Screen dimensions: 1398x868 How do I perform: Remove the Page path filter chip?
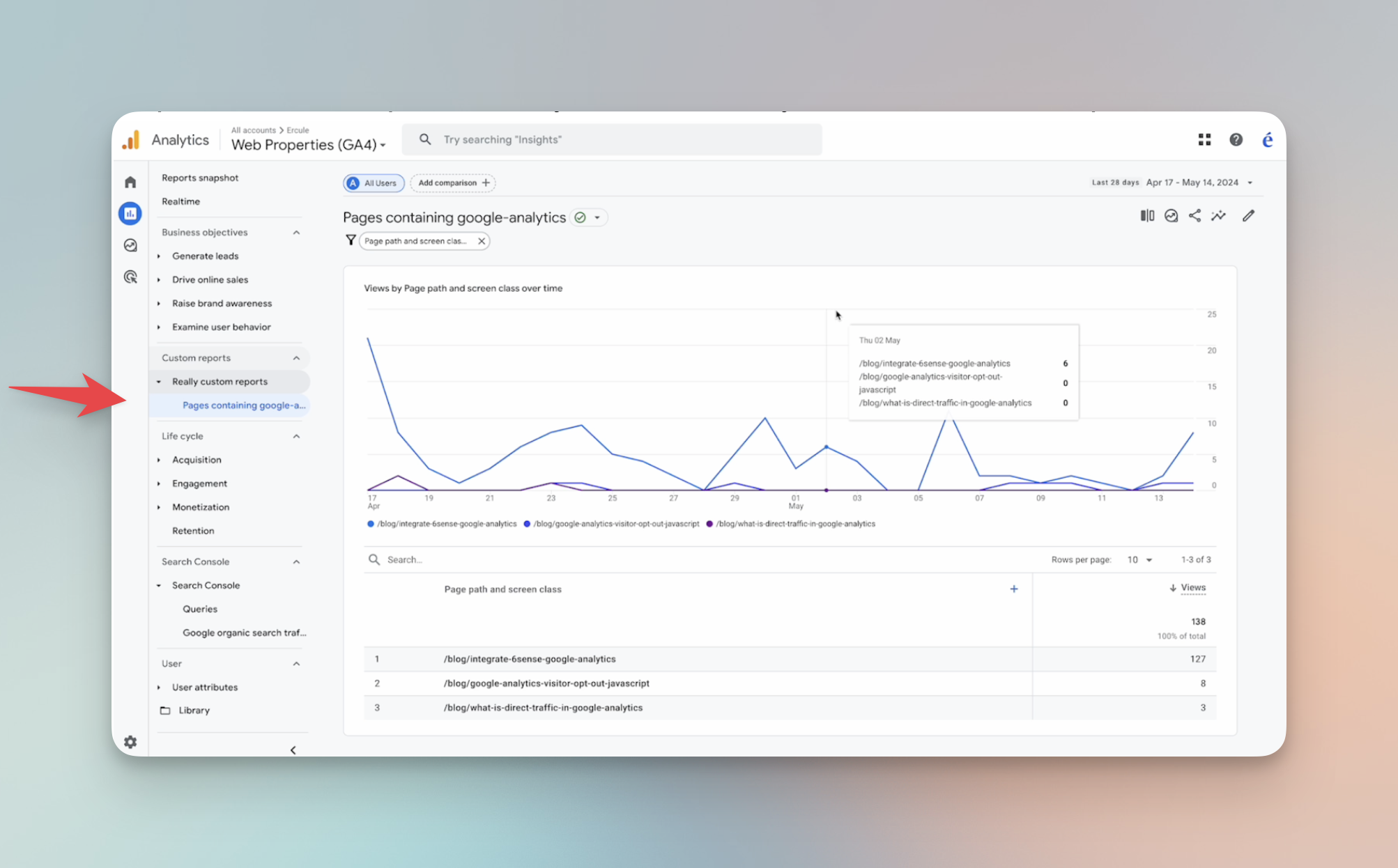(x=482, y=241)
